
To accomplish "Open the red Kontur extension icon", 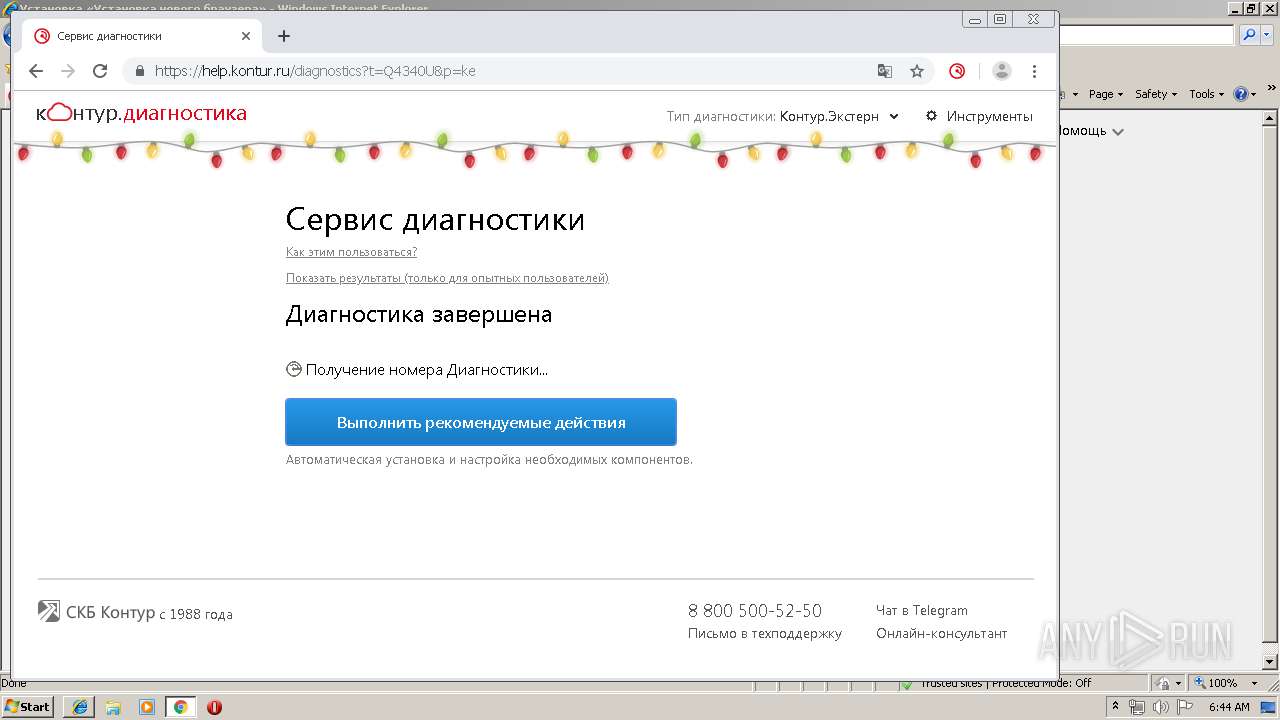I will pos(957,71).
